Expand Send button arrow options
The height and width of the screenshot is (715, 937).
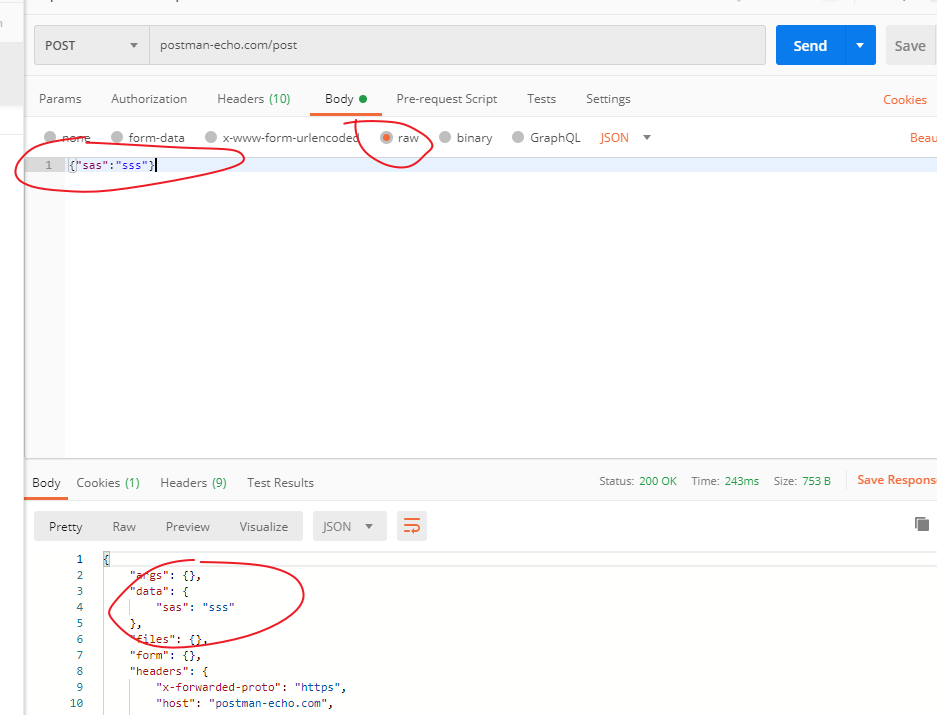(x=860, y=45)
